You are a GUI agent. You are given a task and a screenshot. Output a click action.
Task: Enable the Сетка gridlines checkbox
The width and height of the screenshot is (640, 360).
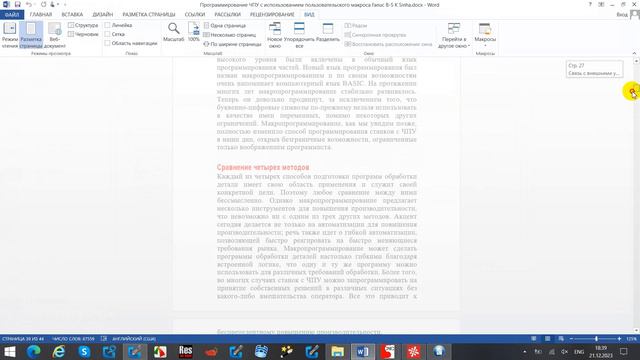[107, 34]
